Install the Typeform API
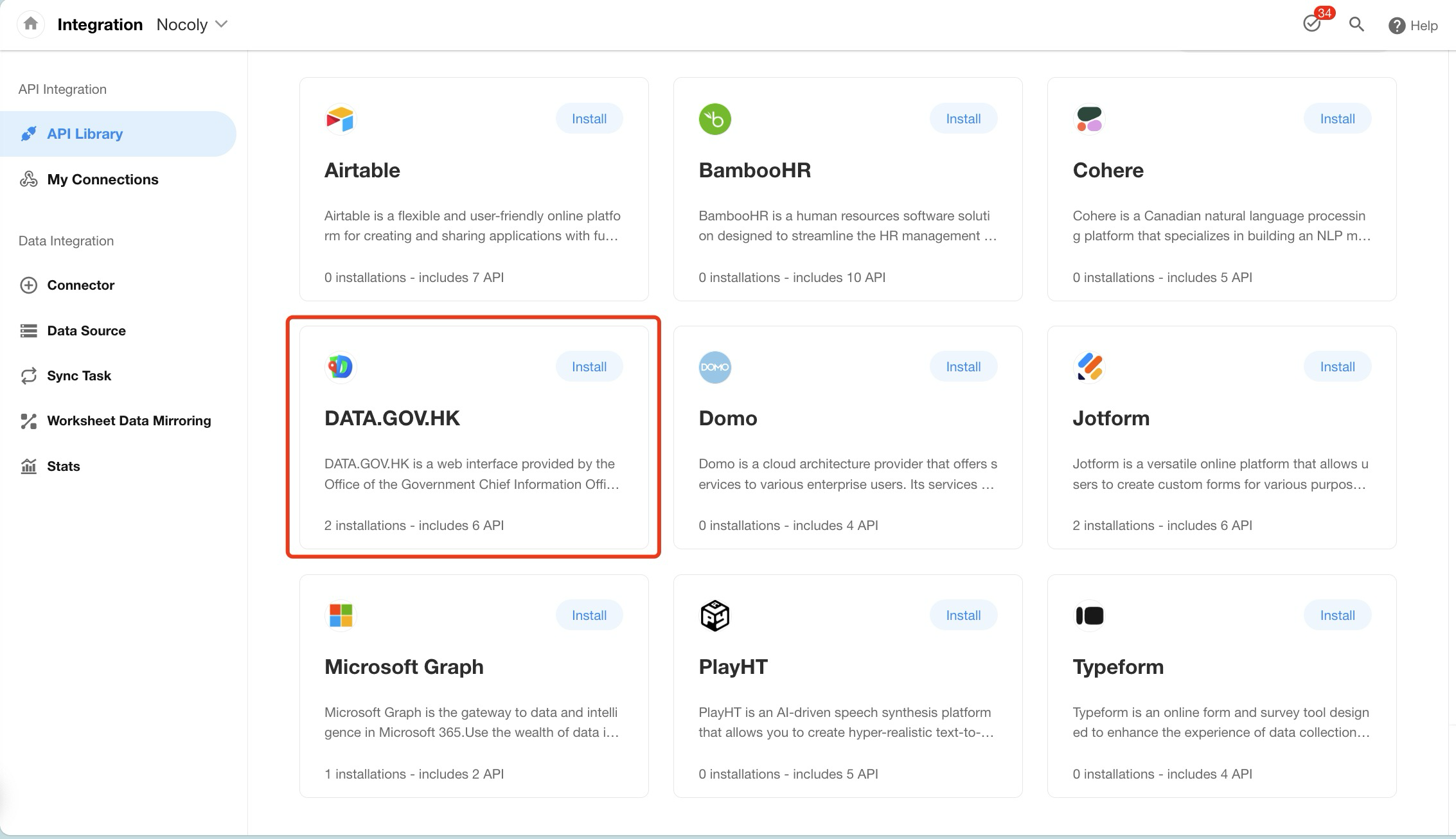Viewport: 1456px width, 839px height. pyautogui.click(x=1337, y=615)
